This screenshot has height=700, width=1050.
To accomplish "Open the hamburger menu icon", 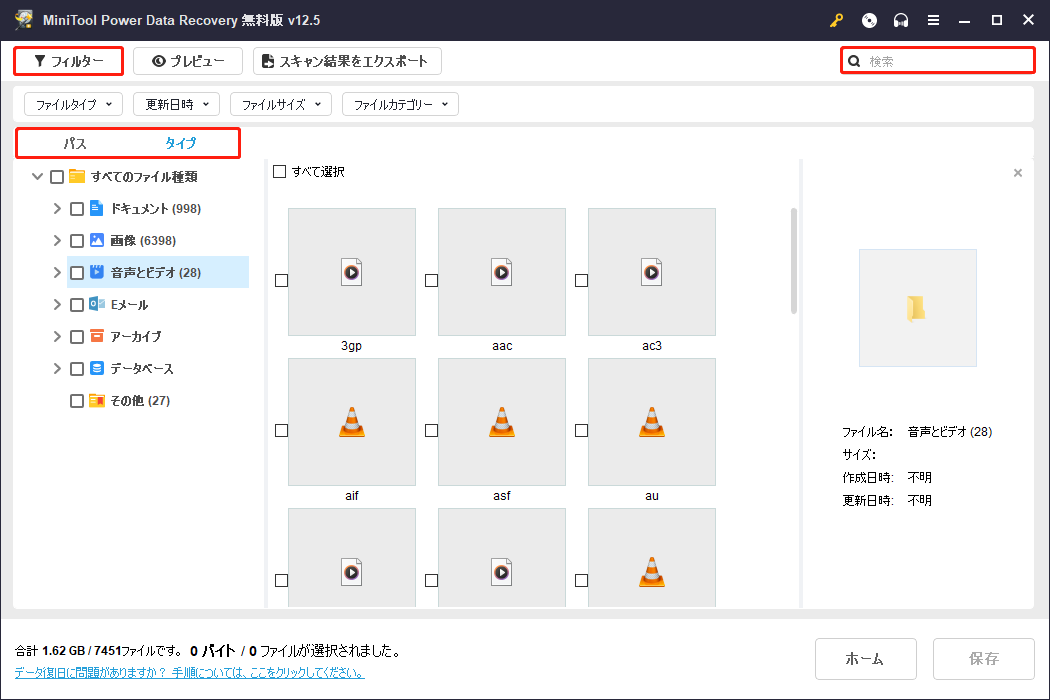I will (x=933, y=20).
